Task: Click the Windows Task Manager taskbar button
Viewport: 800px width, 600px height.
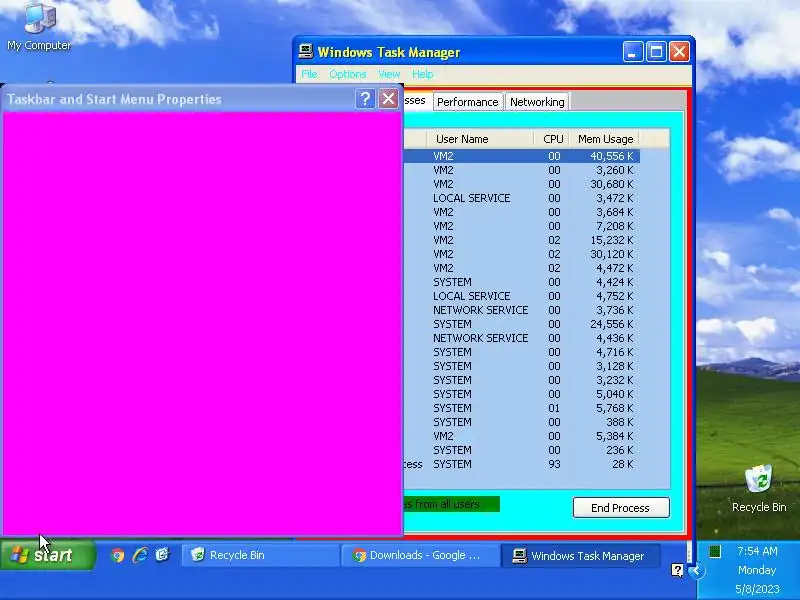Action: 581,556
